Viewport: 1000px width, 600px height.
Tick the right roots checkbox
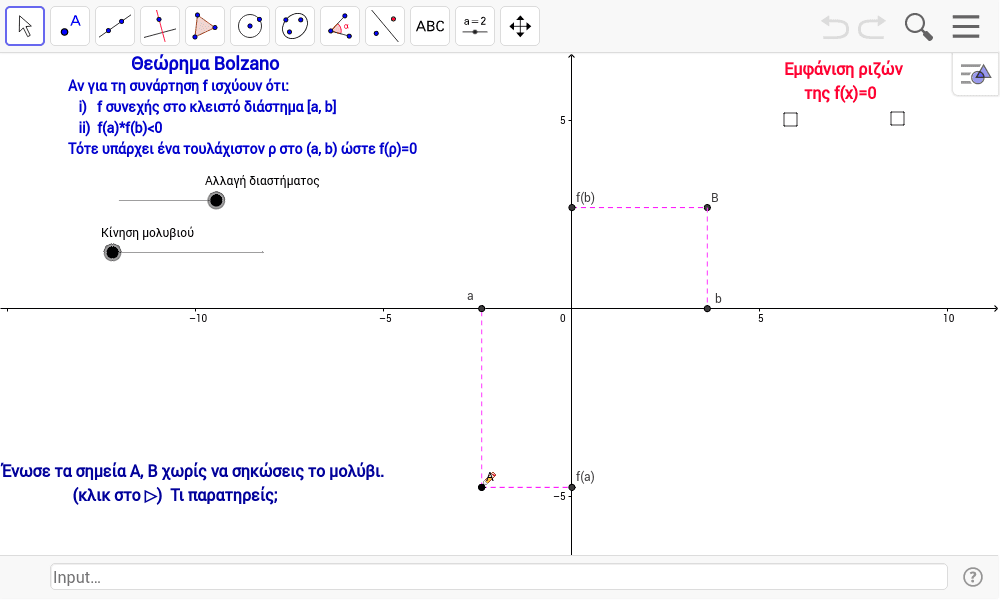pyautogui.click(x=897, y=119)
